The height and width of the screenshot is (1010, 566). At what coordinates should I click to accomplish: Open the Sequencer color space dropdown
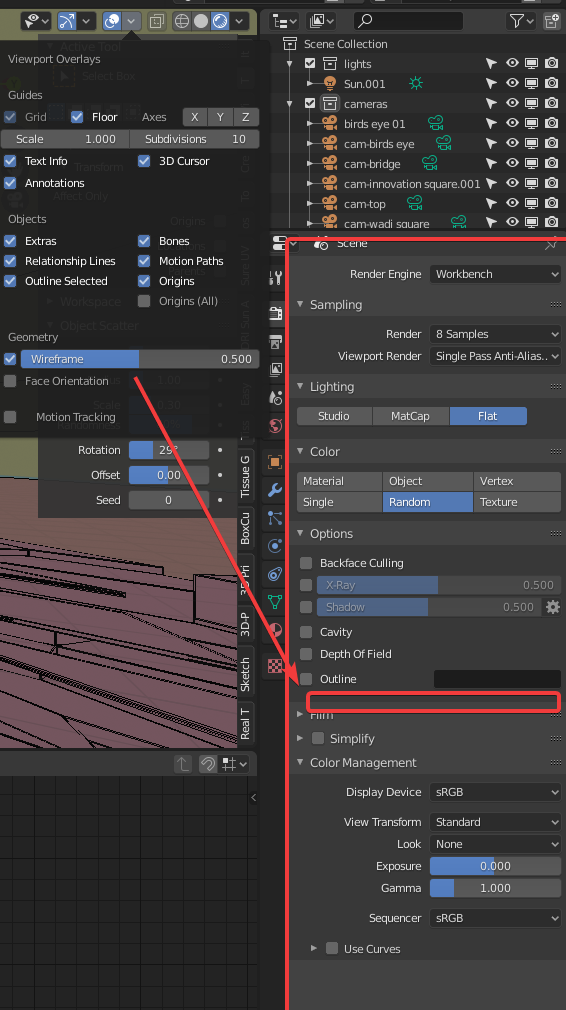(495, 919)
